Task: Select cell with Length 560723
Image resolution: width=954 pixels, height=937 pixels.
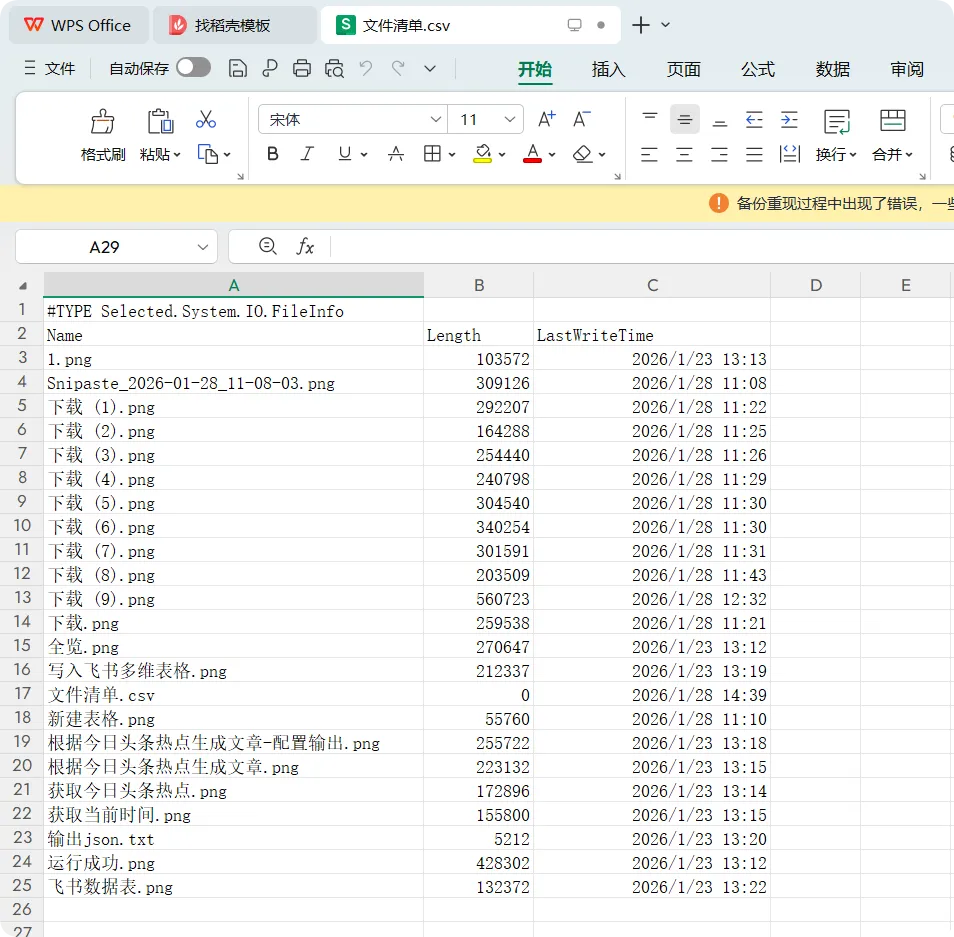Action: coord(479,599)
